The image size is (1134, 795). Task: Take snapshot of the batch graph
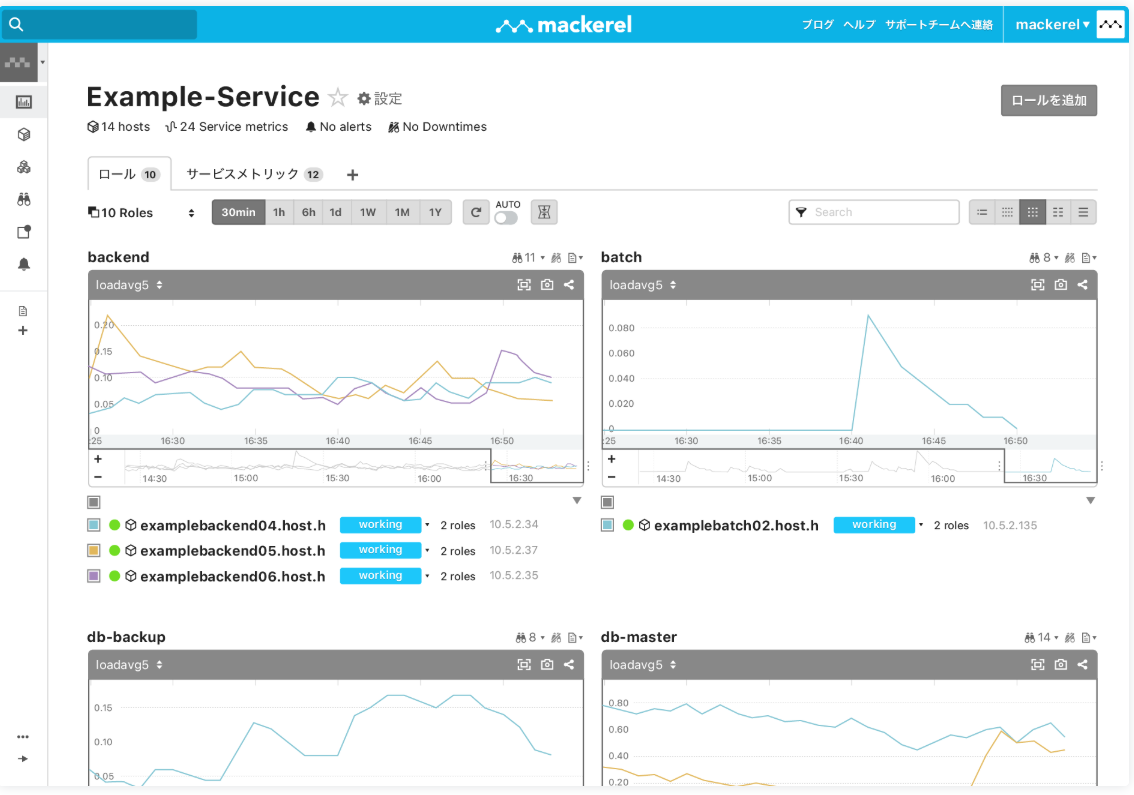click(1060, 285)
